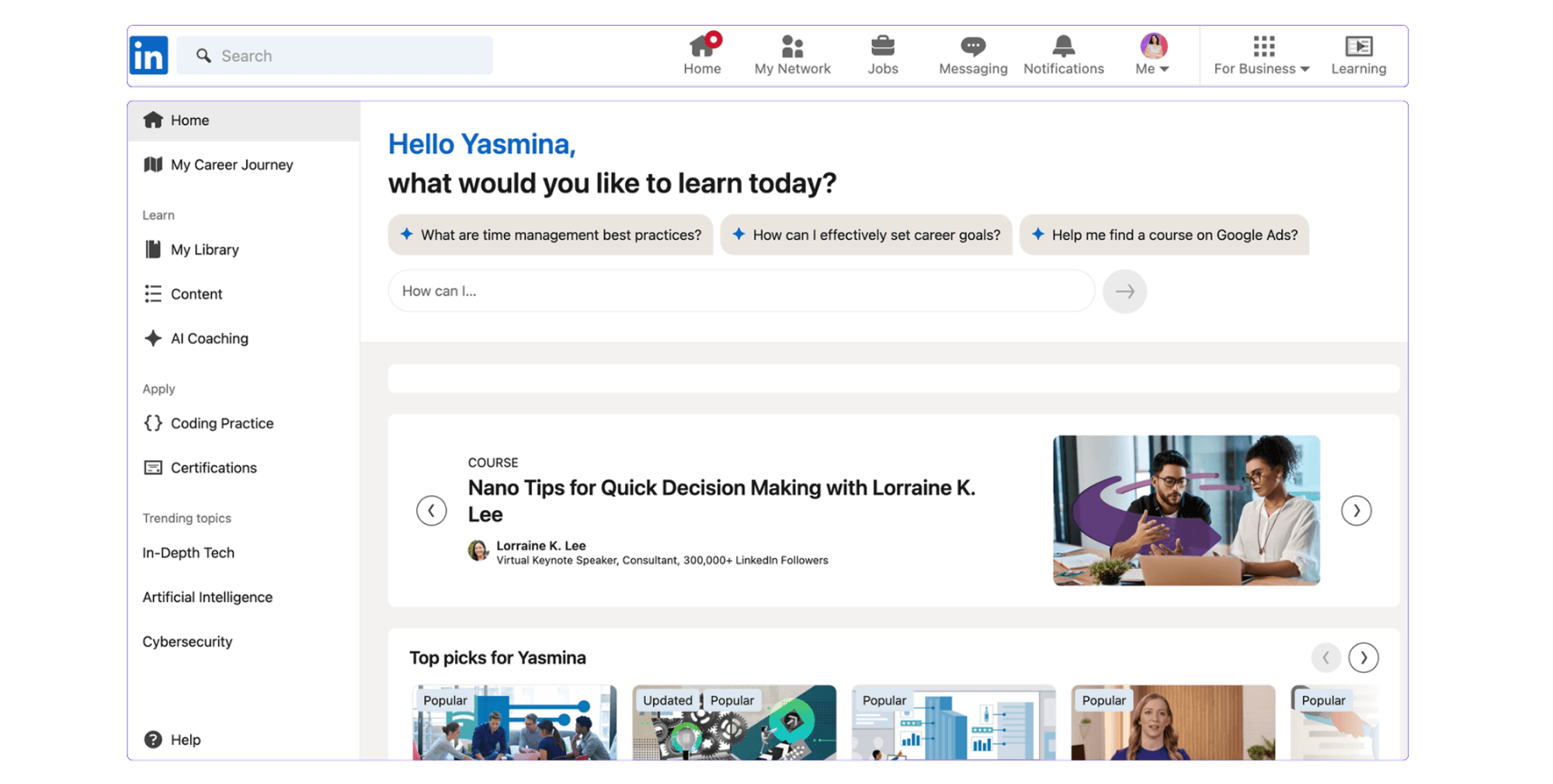
Task: Submit the question with the arrow button
Action: [x=1124, y=291]
